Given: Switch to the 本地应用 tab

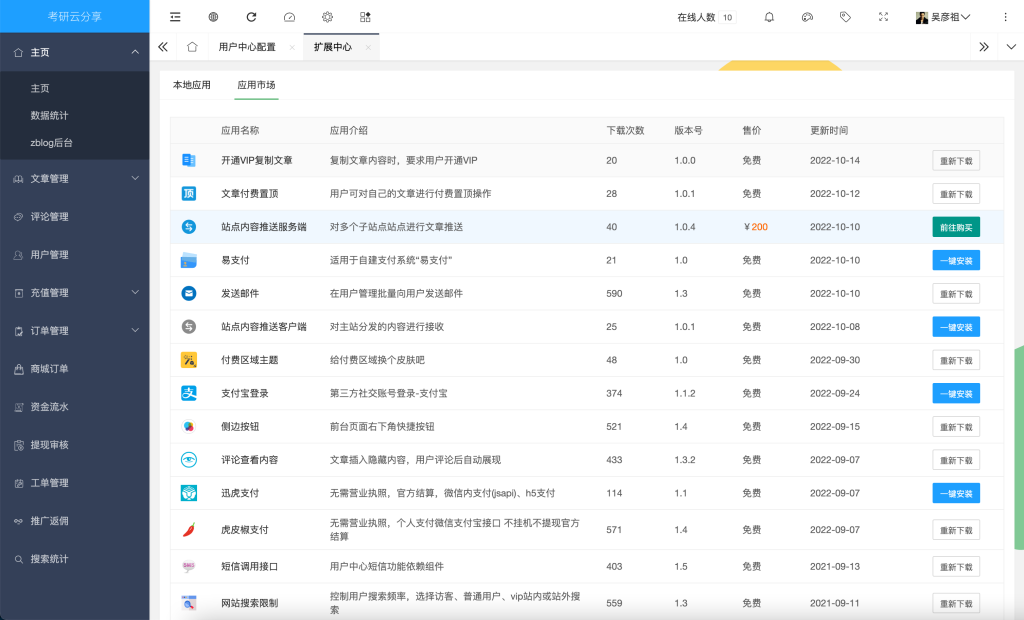Looking at the screenshot, I should (192, 85).
